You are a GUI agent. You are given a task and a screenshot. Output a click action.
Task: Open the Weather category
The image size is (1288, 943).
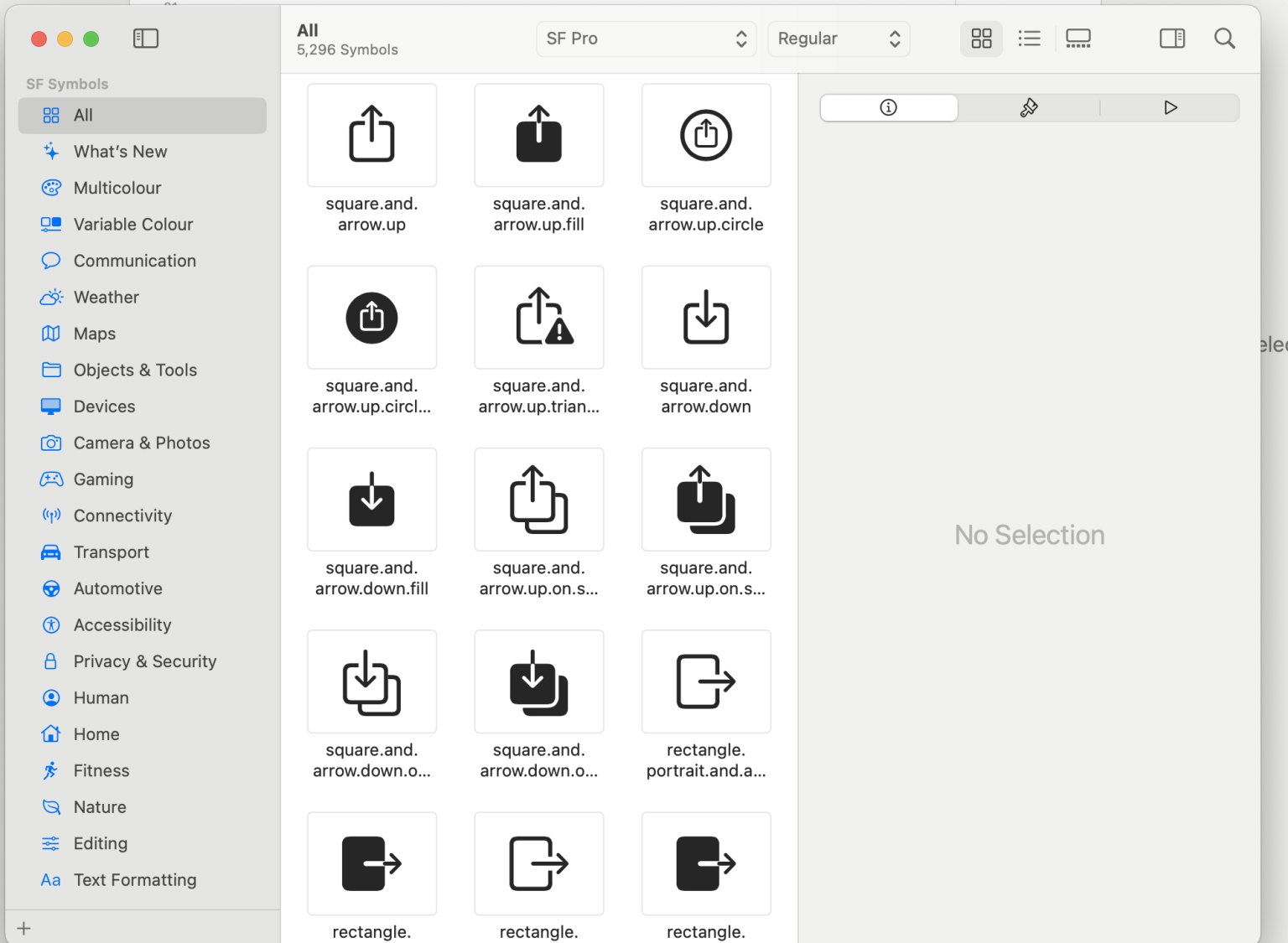click(x=106, y=298)
